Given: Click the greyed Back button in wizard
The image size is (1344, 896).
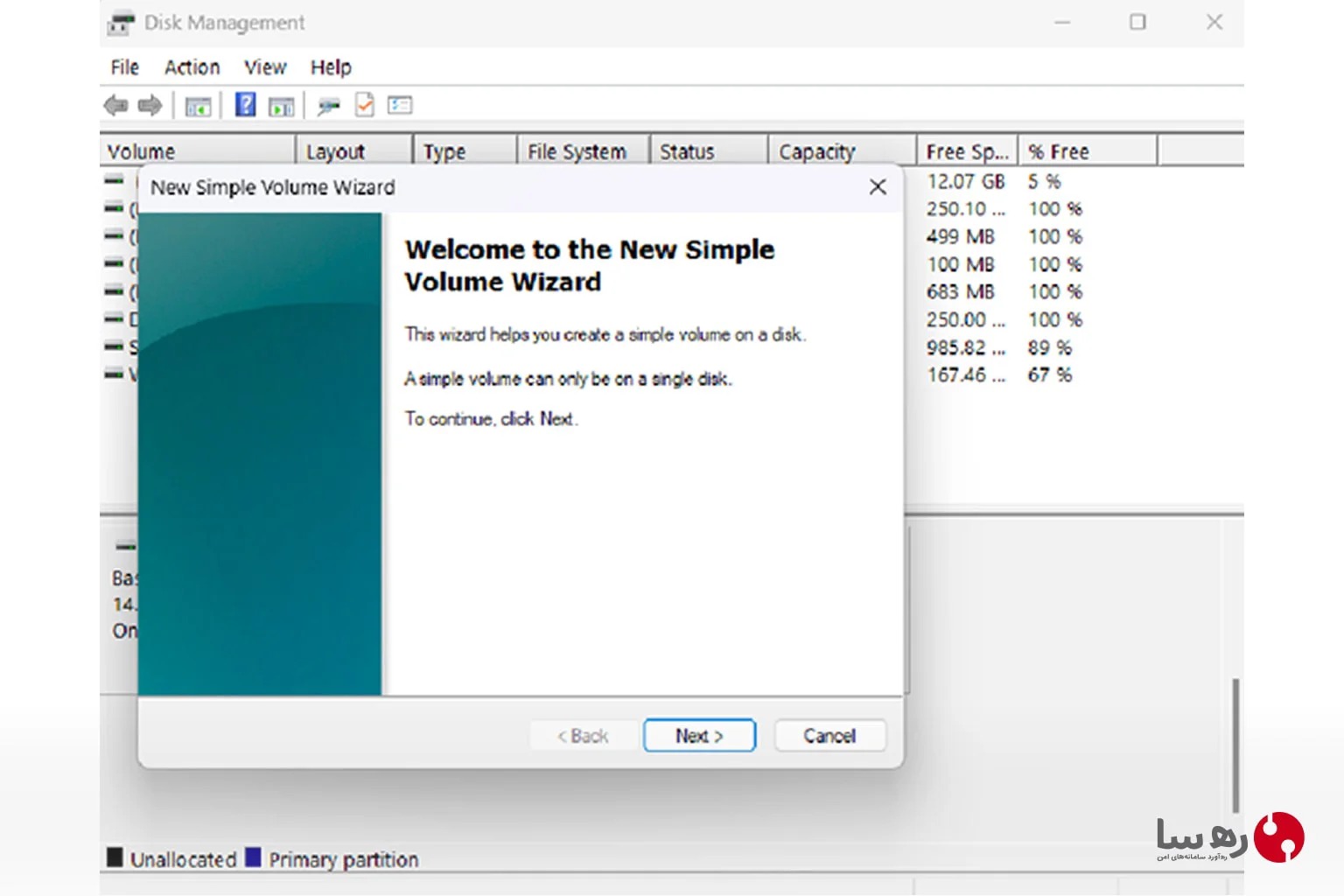Looking at the screenshot, I should (x=583, y=736).
